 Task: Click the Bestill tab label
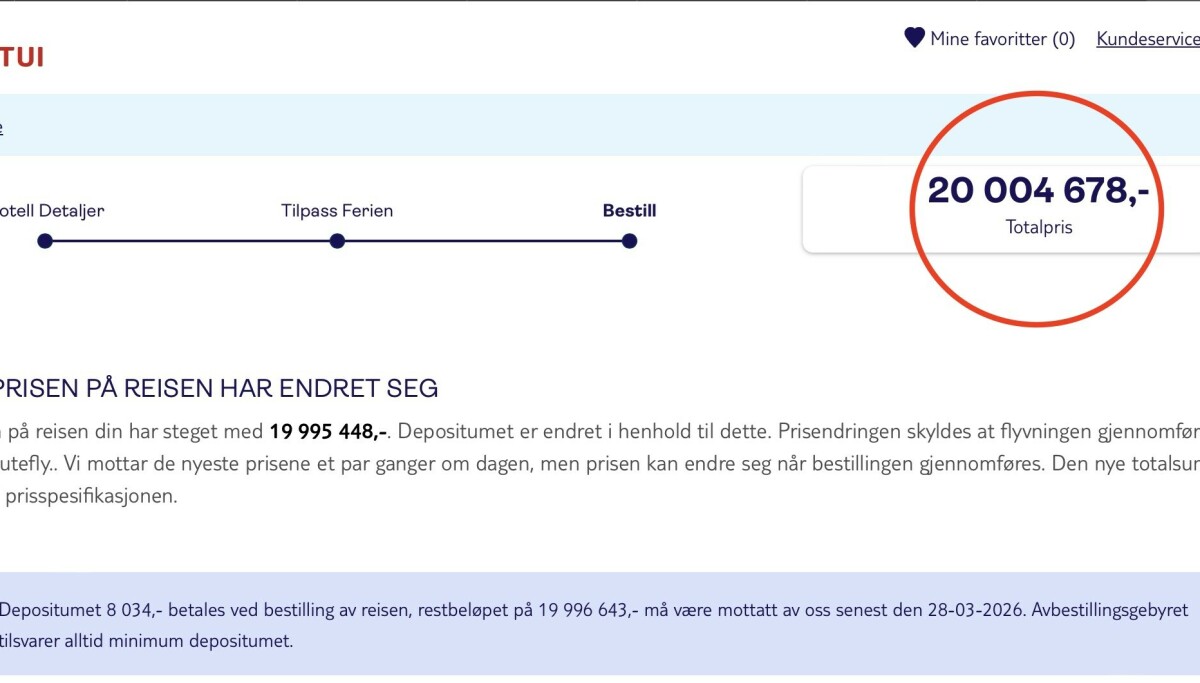[x=629, y=210]
